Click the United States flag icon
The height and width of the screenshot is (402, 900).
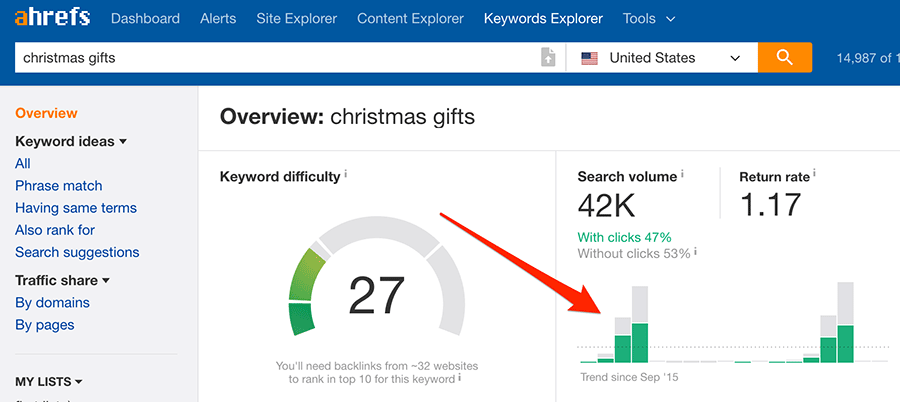pos(590,58)
